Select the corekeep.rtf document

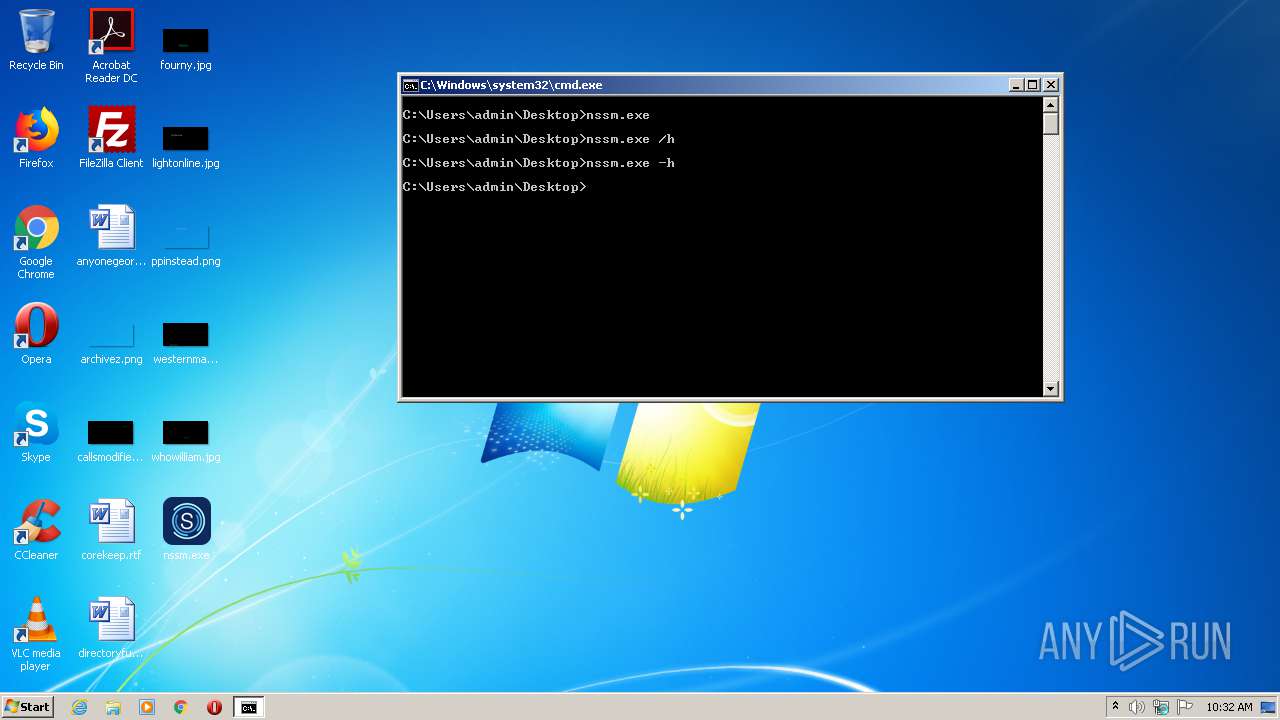pos(111,530)
